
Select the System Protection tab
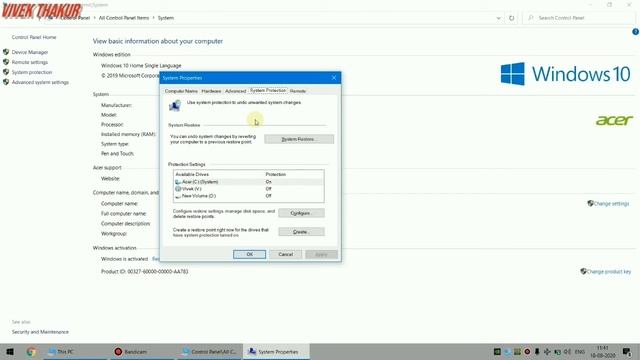(x=268, y=90)
